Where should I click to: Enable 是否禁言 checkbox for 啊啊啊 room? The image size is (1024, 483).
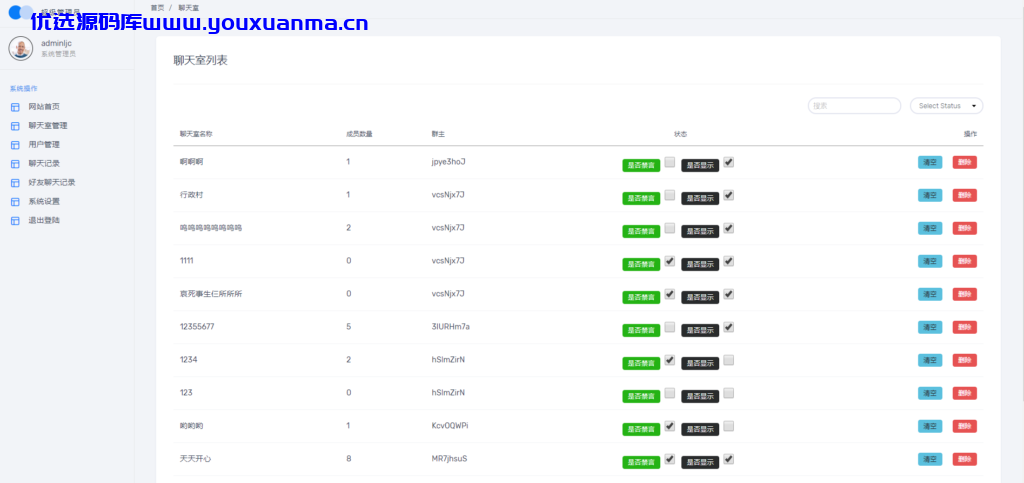(669, 162)
